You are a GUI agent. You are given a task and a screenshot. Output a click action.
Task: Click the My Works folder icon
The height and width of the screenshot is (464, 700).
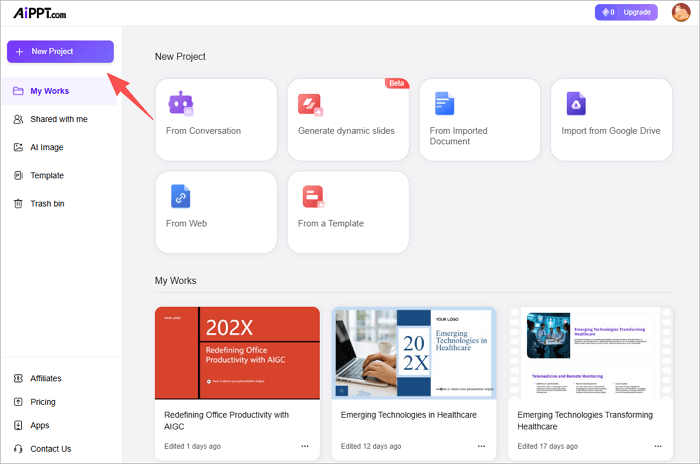[18, 91]
